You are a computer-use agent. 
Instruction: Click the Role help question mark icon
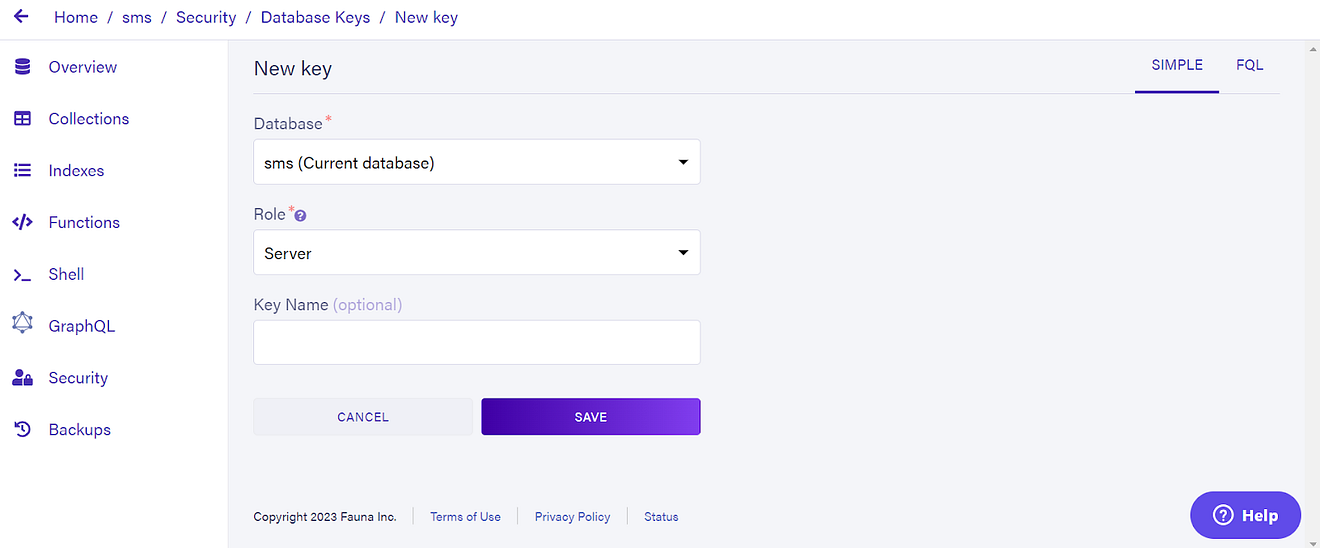pyautogui.click(x=300, y=216)
